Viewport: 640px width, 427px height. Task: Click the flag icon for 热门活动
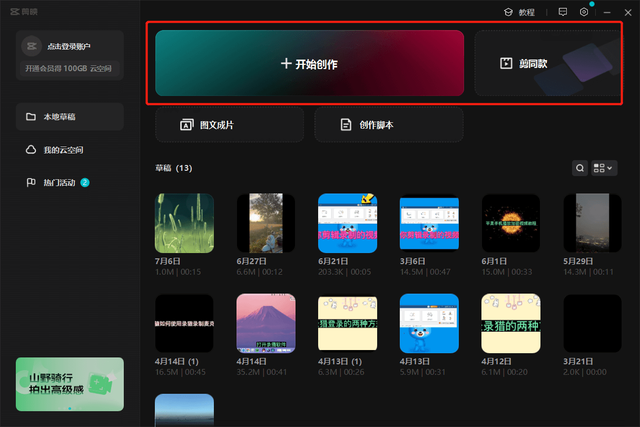[31, 182]
